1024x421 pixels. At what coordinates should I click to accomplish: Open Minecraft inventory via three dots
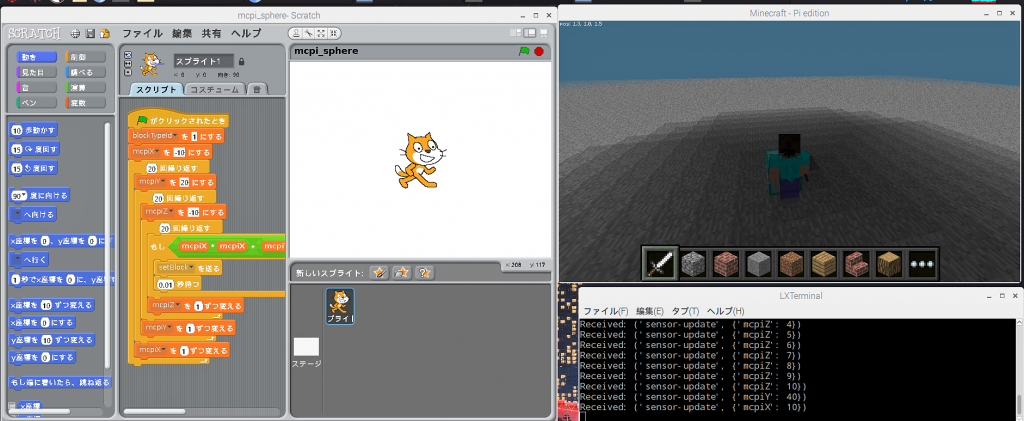922,264
